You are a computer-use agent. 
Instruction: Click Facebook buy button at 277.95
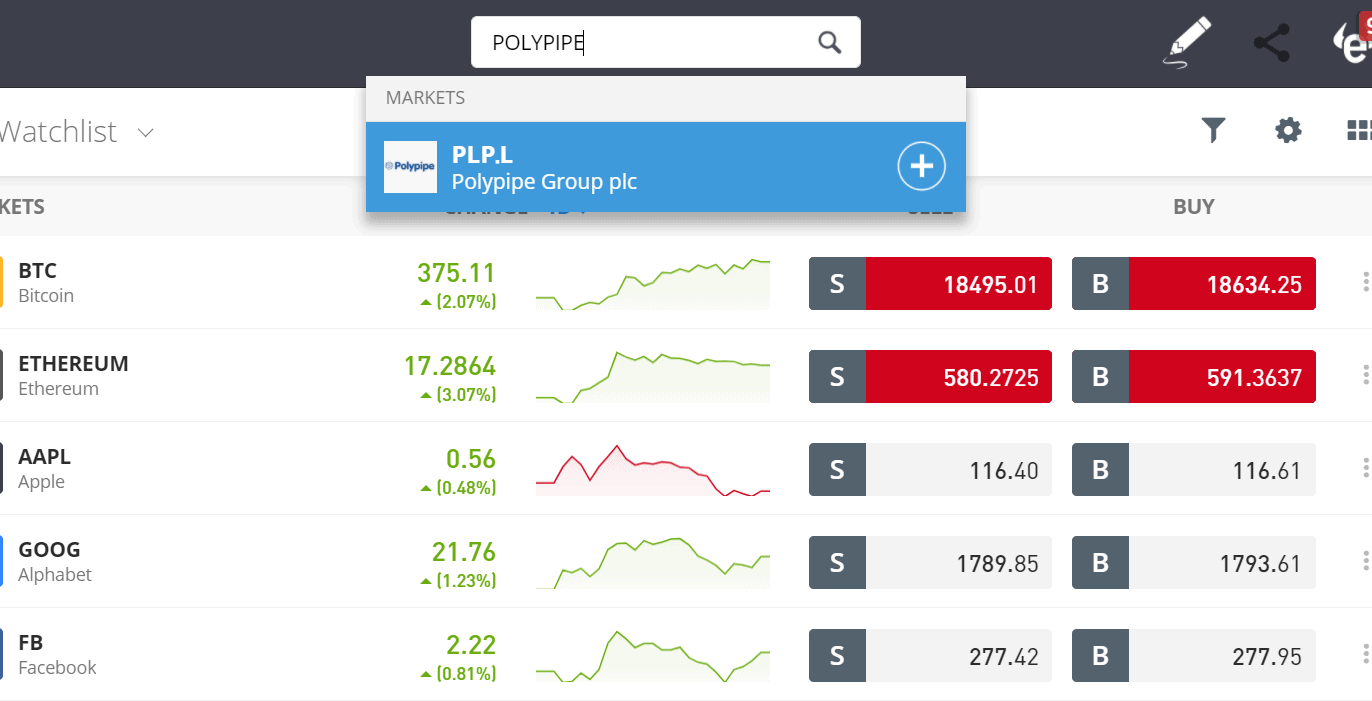click(1194, 655)
